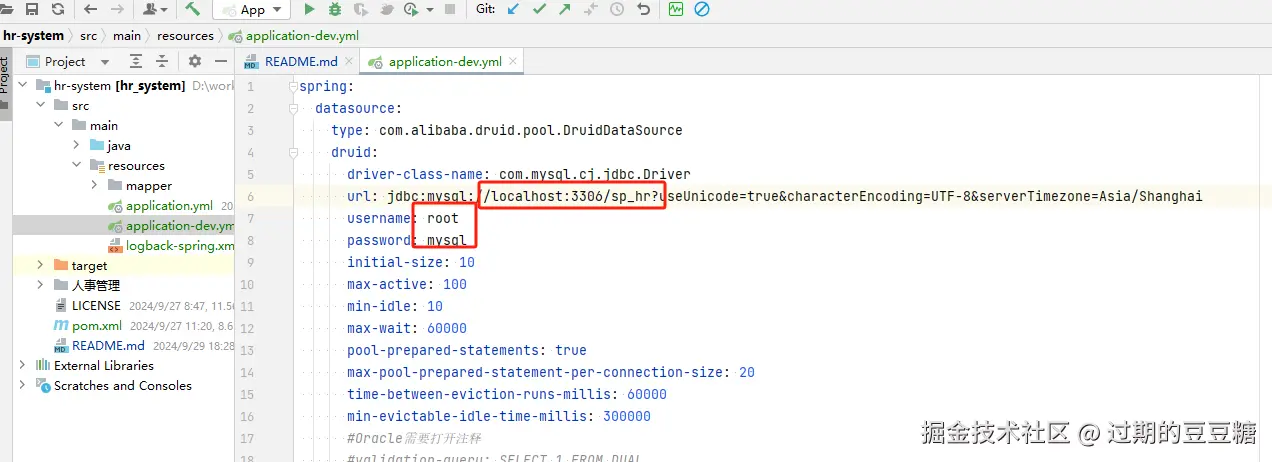Run with coverage using the shield icon

pyautogui.click(x=361, y=9)
